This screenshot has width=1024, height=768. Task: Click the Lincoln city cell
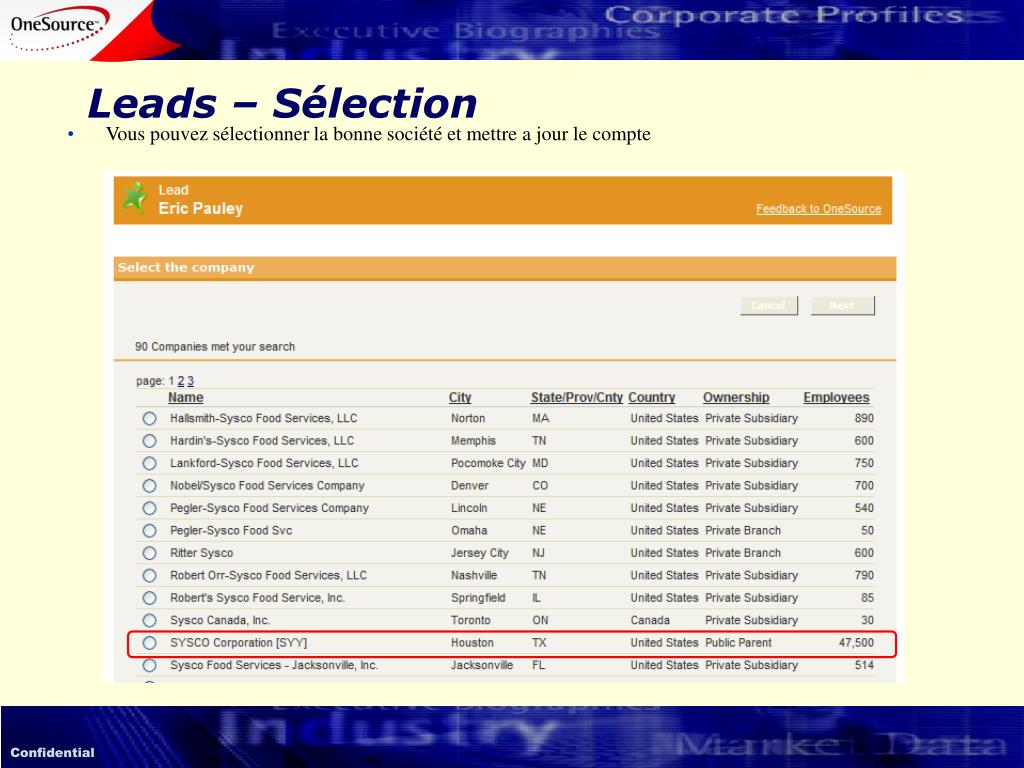pos(469,508)
